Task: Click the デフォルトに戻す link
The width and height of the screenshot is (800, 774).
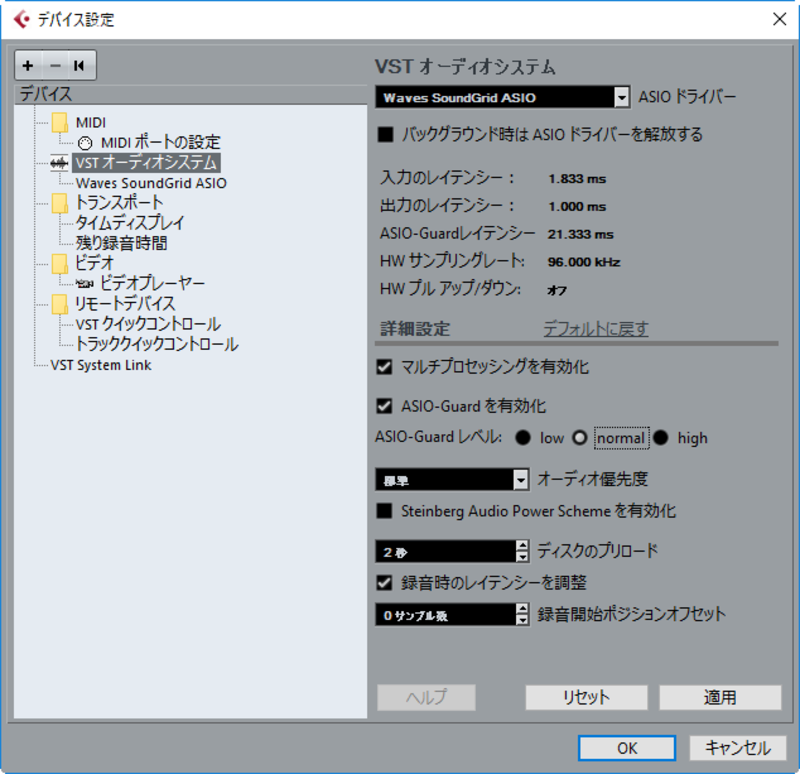Action: [x=595, y=329]
